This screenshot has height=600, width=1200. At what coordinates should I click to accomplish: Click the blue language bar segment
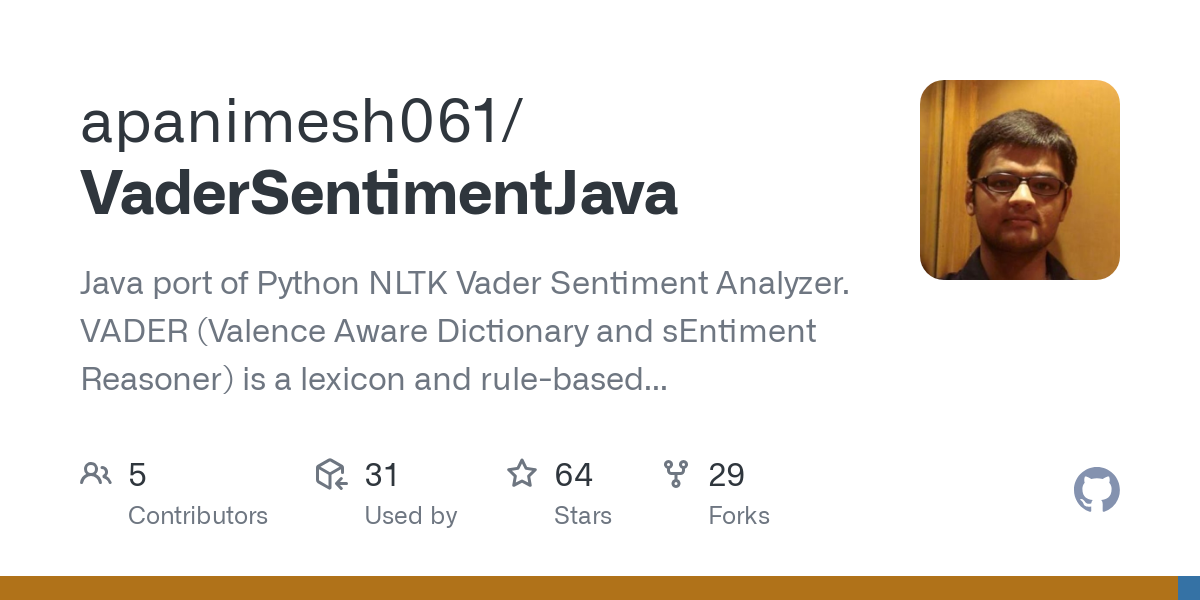coord(1188,588)
